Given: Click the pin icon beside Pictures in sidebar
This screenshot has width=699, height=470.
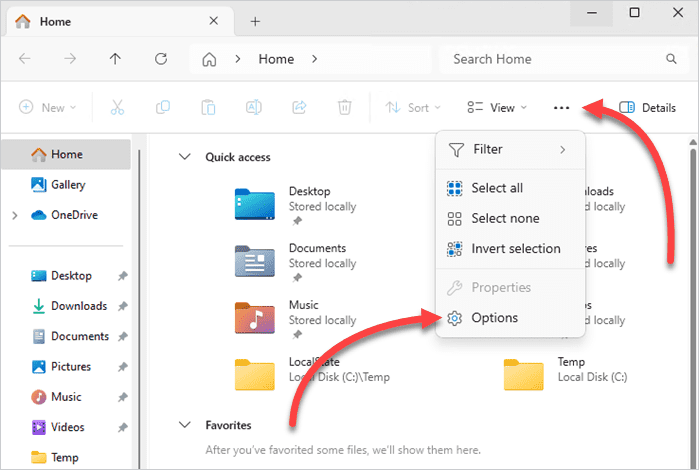Looking at the screenshot, I should click(x=123, y=367).
